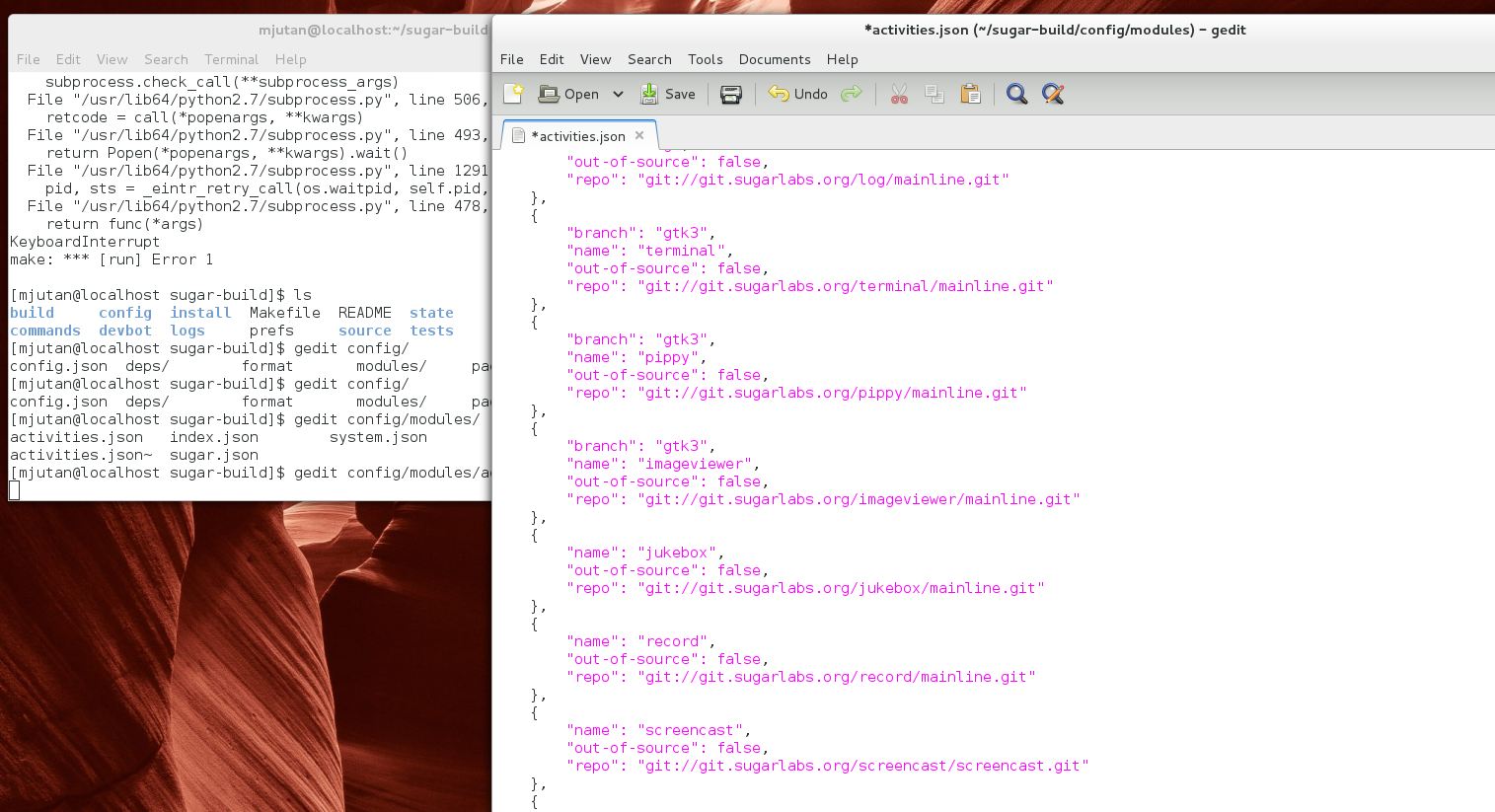Open the Find and Replace tool
The image size is (1495, 812).
coord(1053,94)
